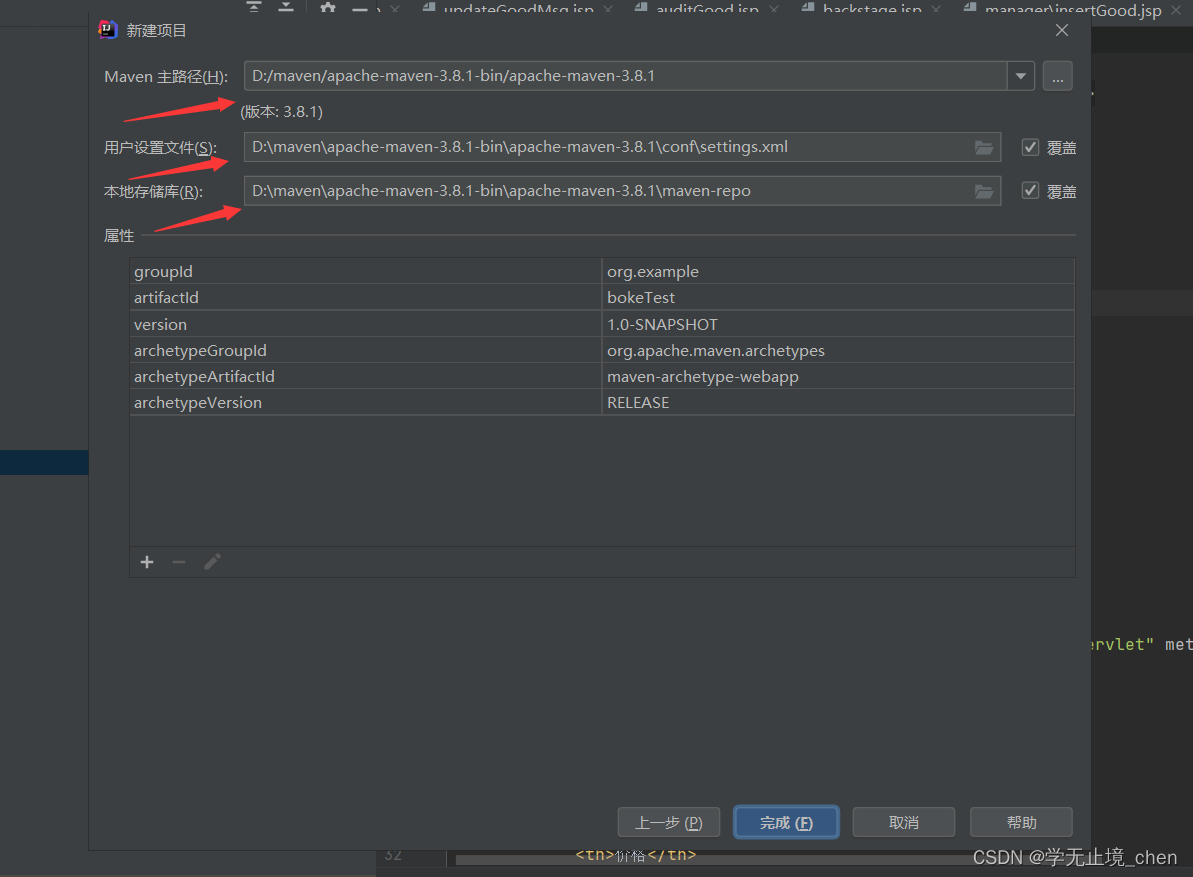This screenshot has height=877, width=1193.
Task: Click the maven-archetype-webapp value cell
Action: 838,377
